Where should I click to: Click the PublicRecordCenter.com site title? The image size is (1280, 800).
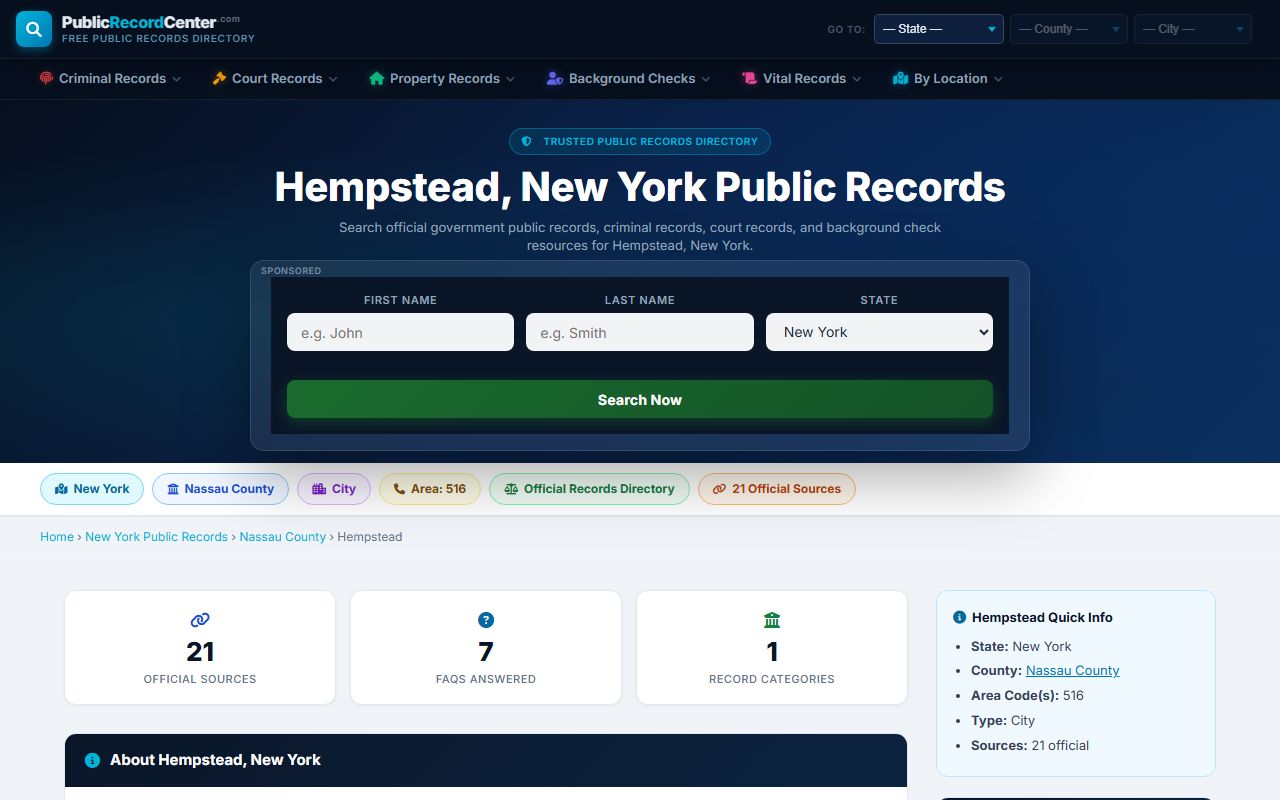150,21
